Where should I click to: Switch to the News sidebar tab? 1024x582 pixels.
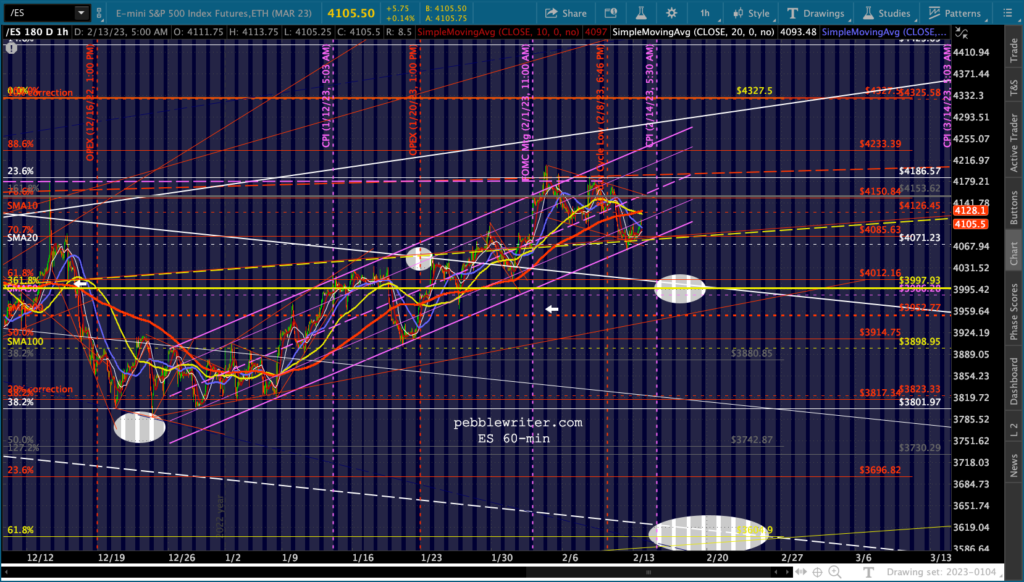click(1014, 466)
